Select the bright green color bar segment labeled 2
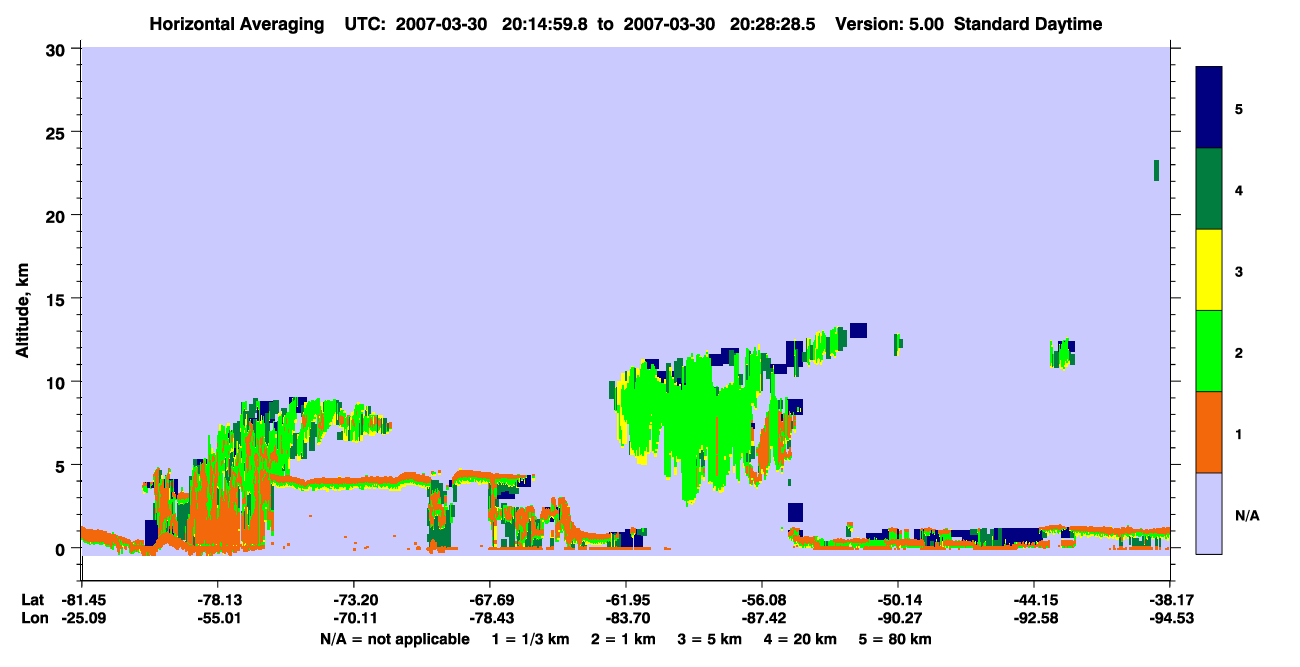 tap(1209, 351)
